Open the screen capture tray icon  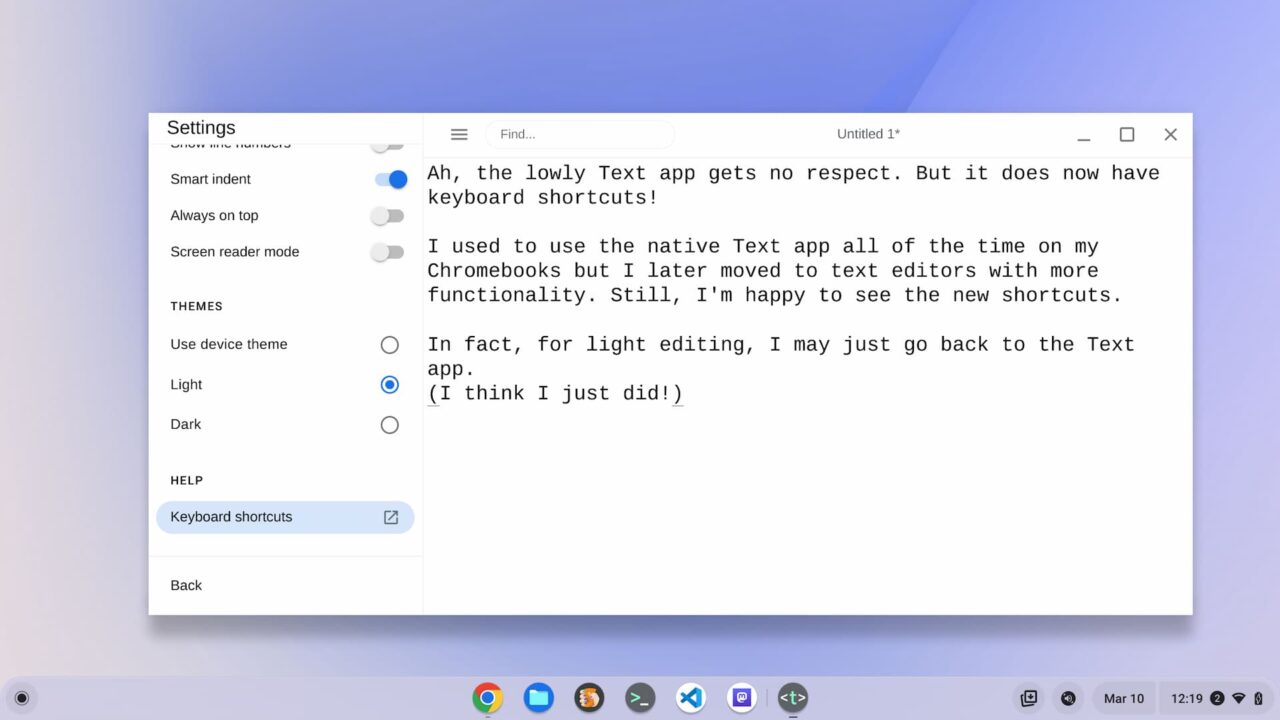(x=1028, y=698)
